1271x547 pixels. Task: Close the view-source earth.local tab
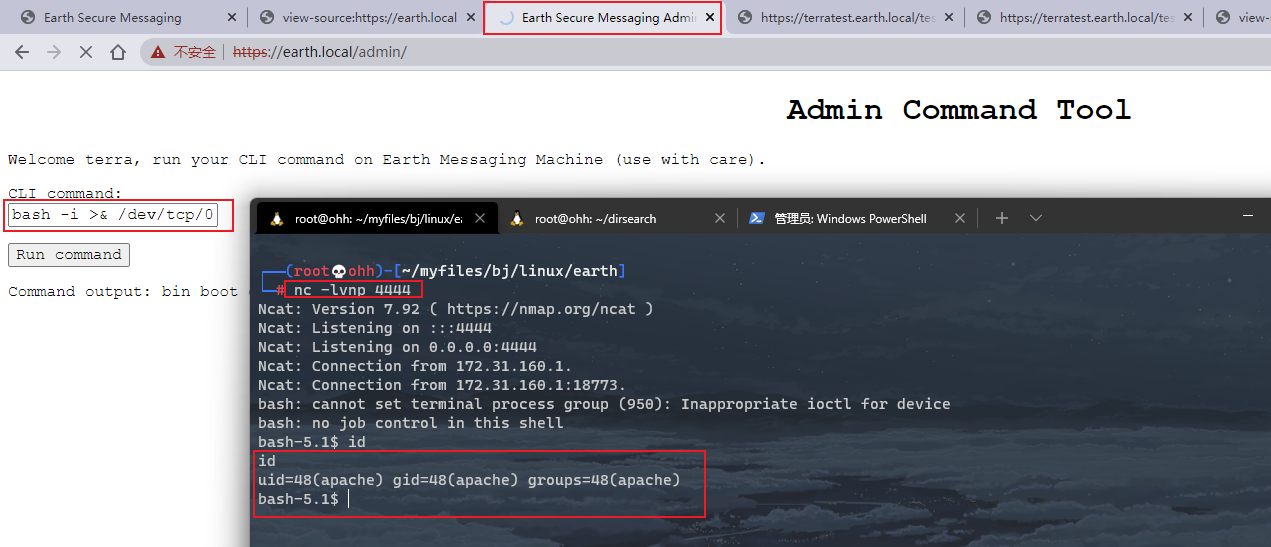point(472,17)
